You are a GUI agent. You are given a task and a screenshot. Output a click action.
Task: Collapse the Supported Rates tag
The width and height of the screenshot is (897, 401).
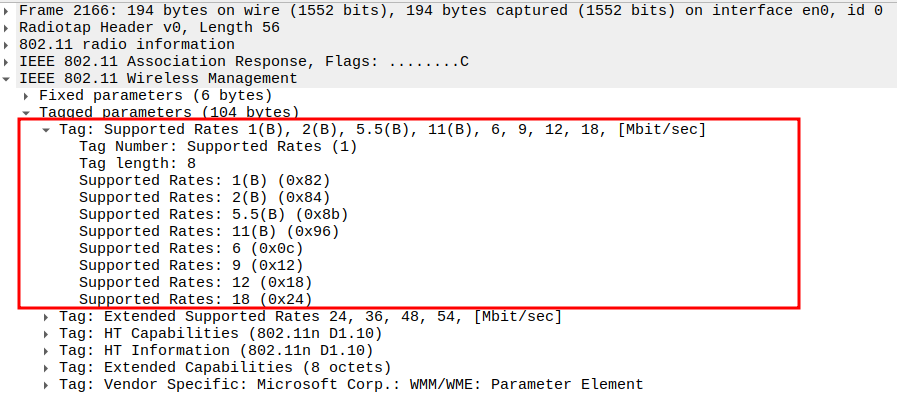point(46,130)
